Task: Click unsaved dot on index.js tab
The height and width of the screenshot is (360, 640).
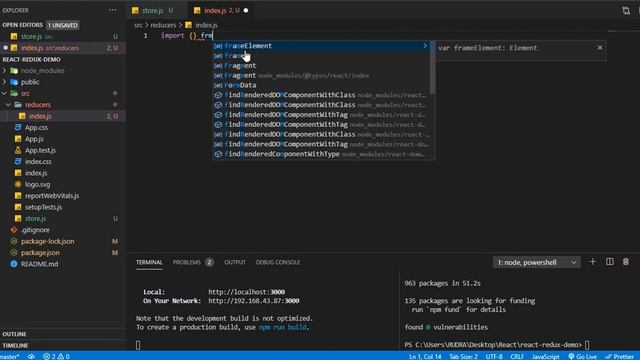Action: coord(246,11)
